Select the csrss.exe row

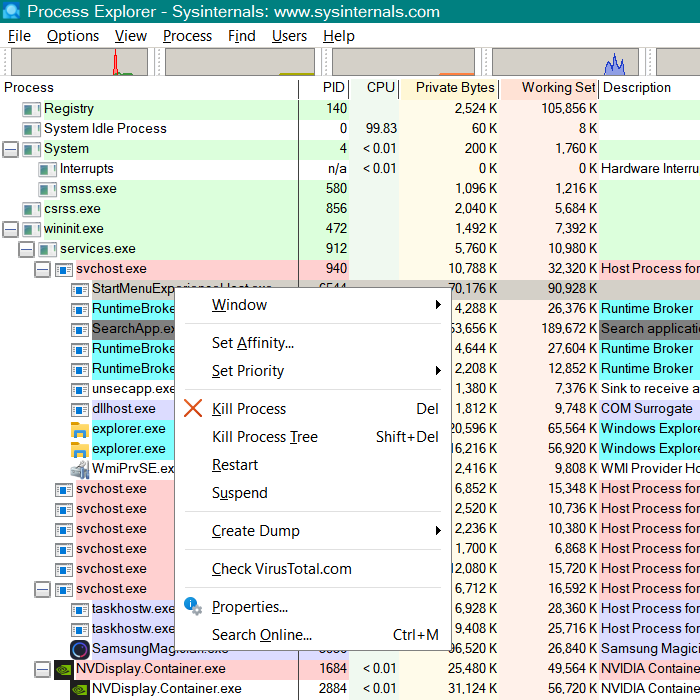tap(350, 209)
